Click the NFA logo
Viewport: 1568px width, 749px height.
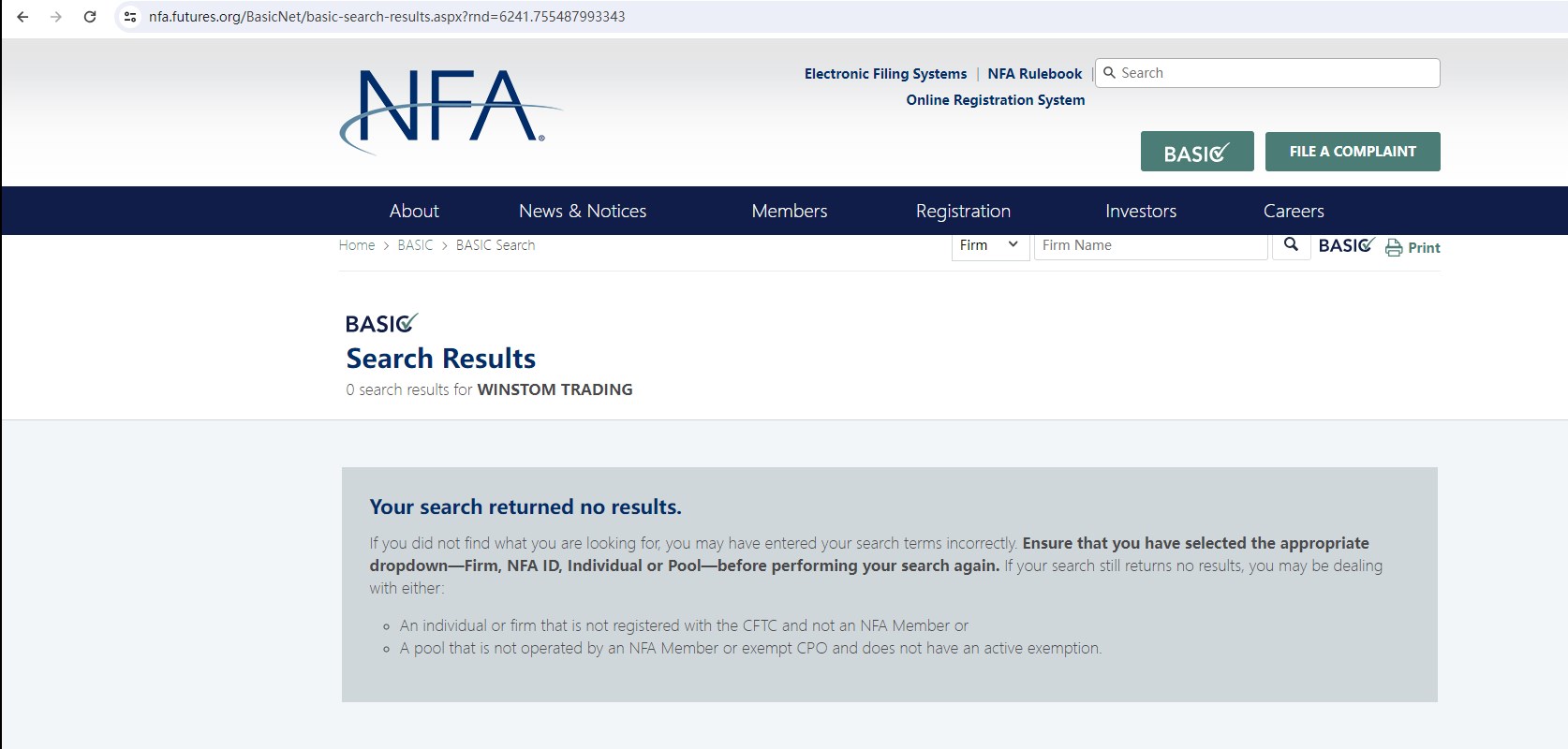point(451,111)
